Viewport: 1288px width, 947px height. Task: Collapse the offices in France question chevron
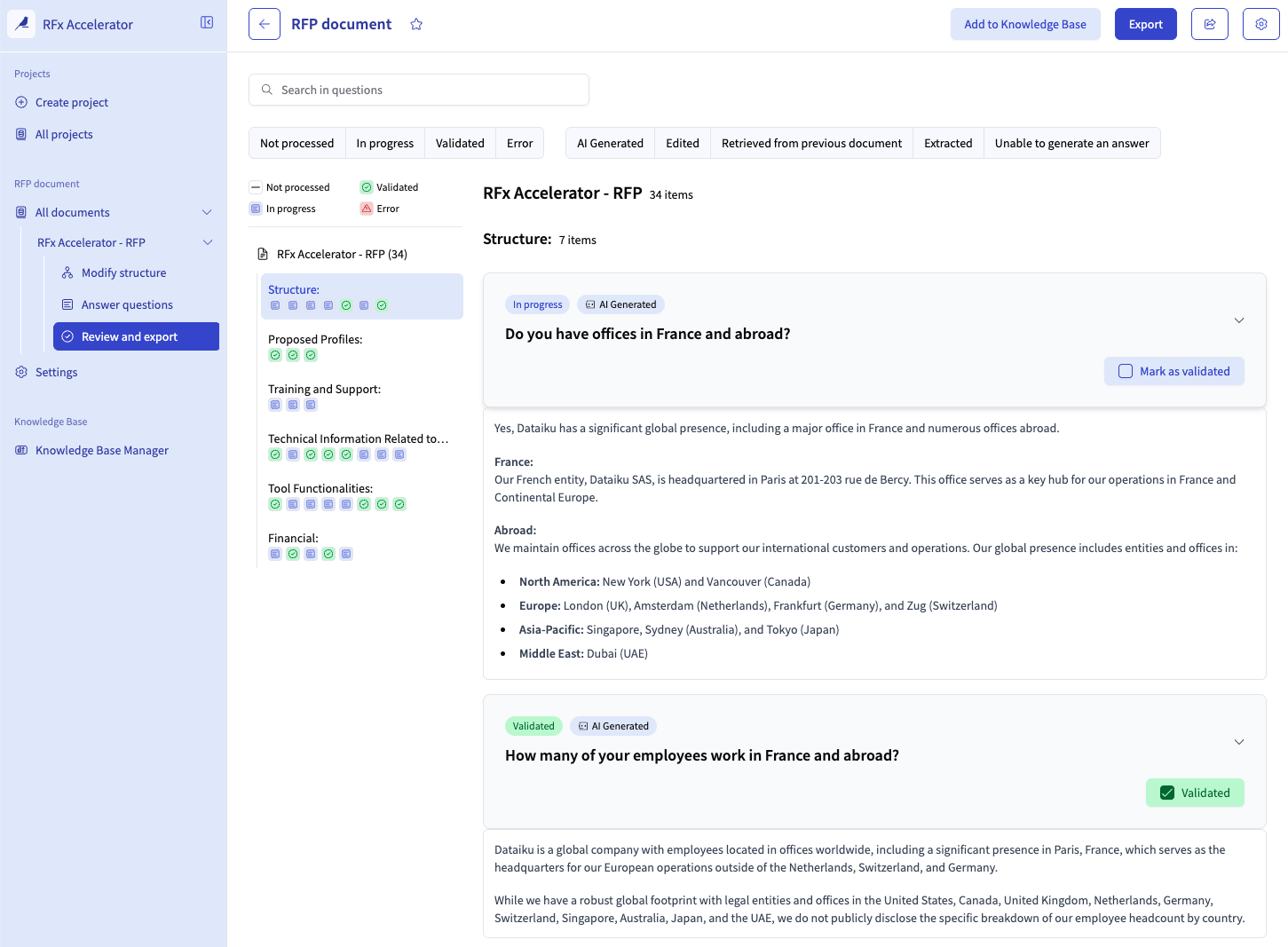1239,320
